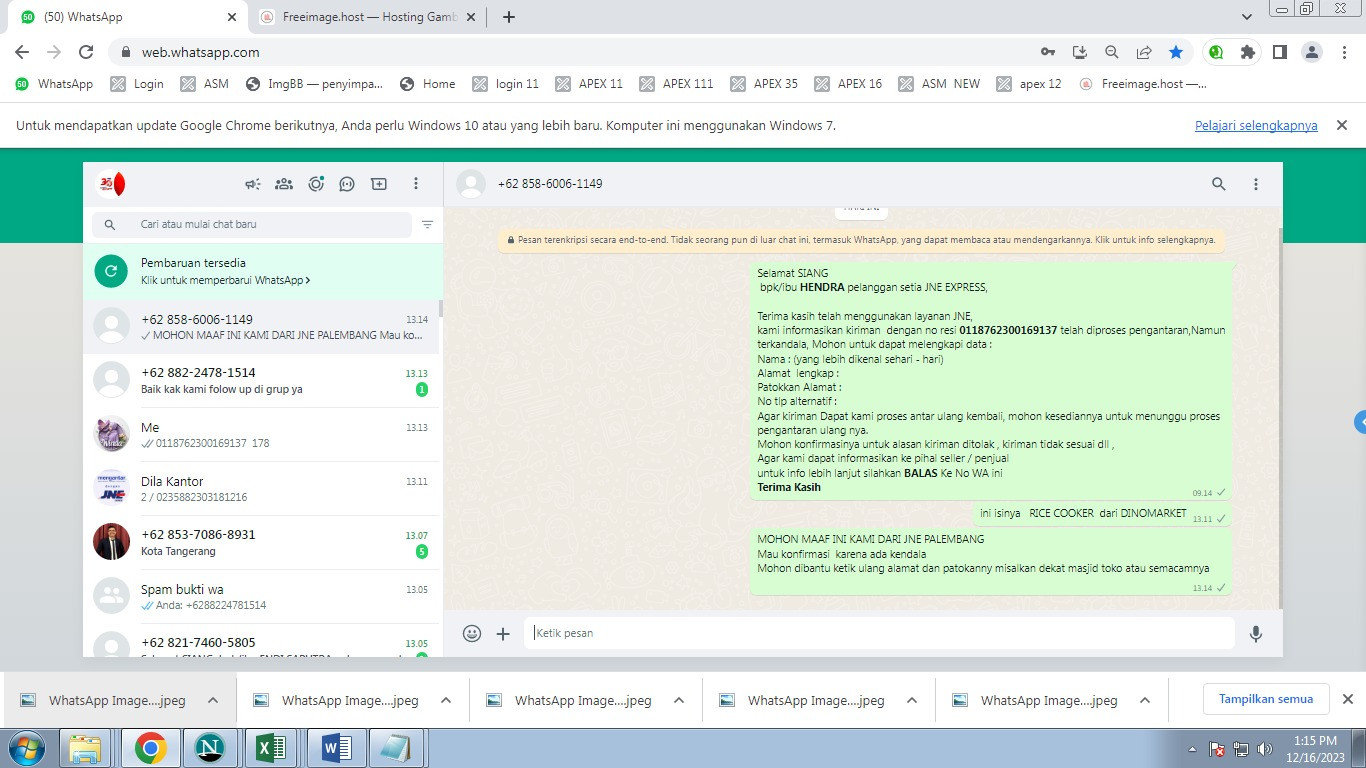Screen dimensions: 1366x768
Task: Go back in browser history
Action: [22, 52]
